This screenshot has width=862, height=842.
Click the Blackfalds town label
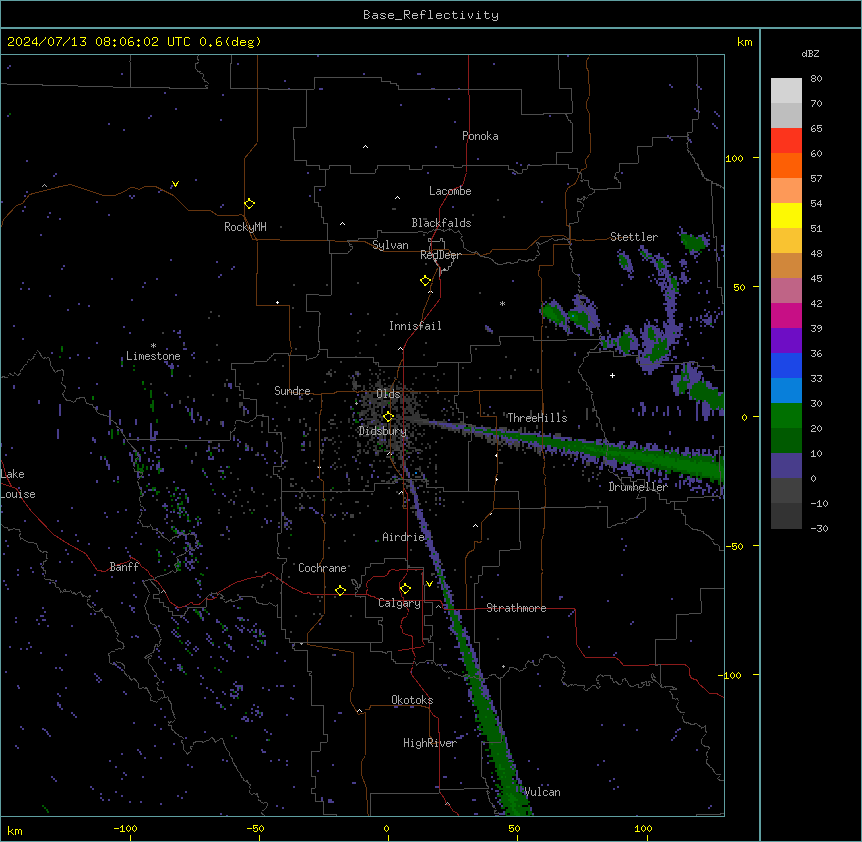tap(441, 223)
